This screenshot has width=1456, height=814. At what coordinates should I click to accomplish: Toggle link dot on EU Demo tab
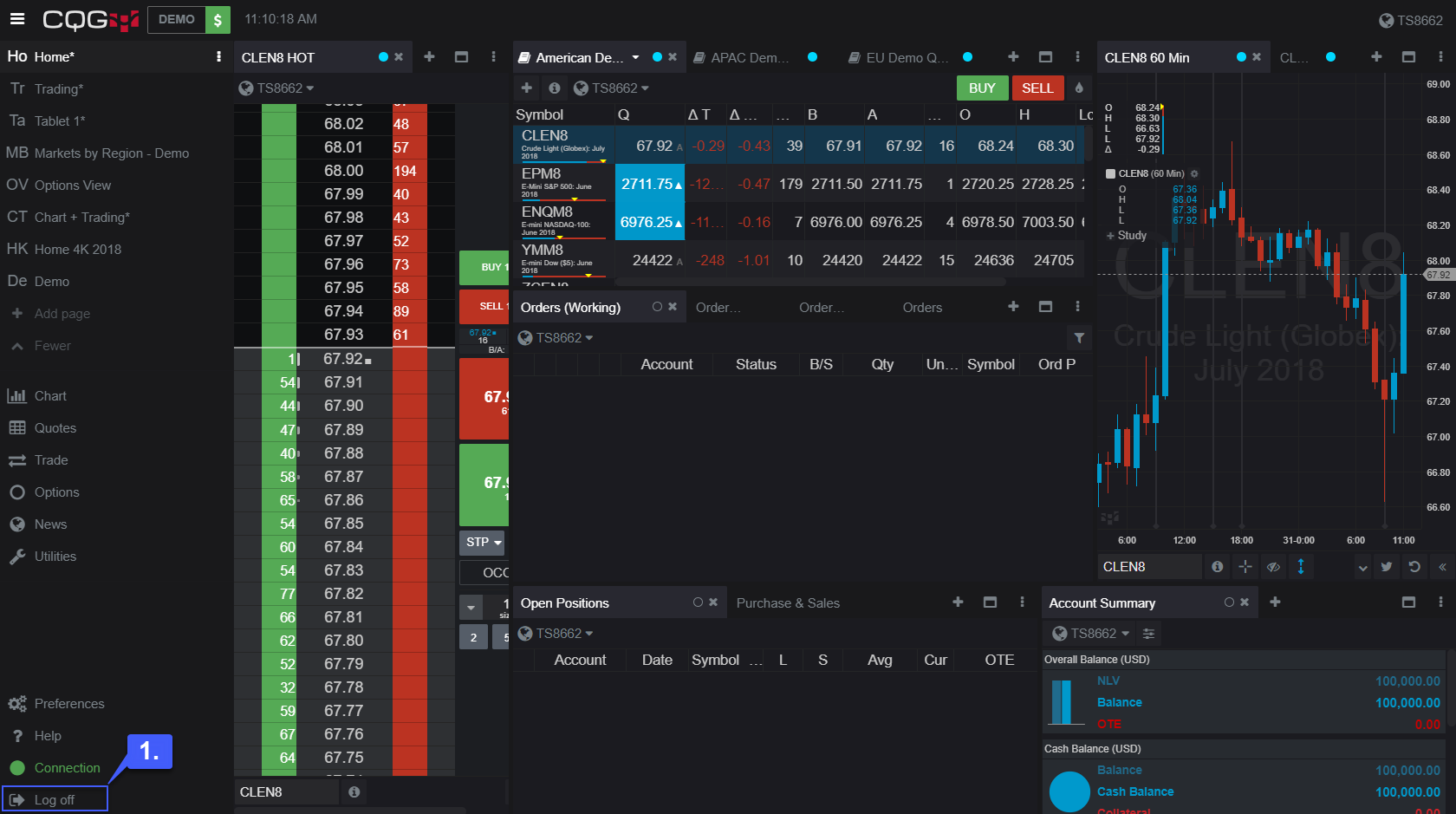(967, 57)
